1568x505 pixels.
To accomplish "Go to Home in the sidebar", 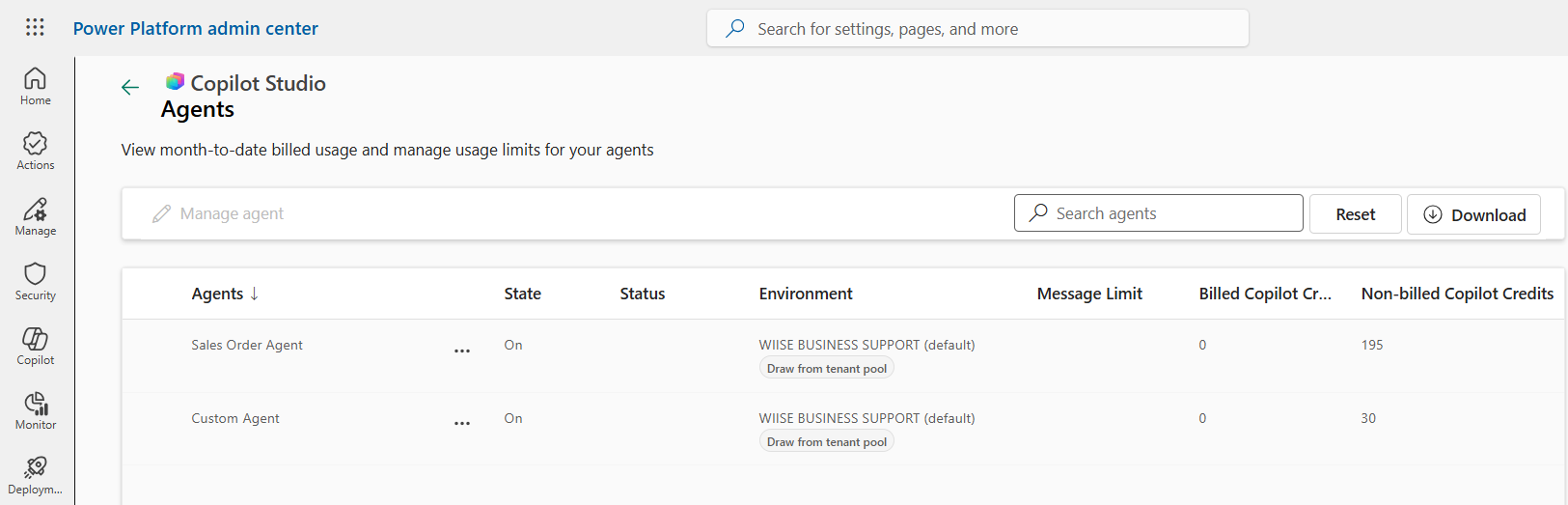I will coord(36,86).
